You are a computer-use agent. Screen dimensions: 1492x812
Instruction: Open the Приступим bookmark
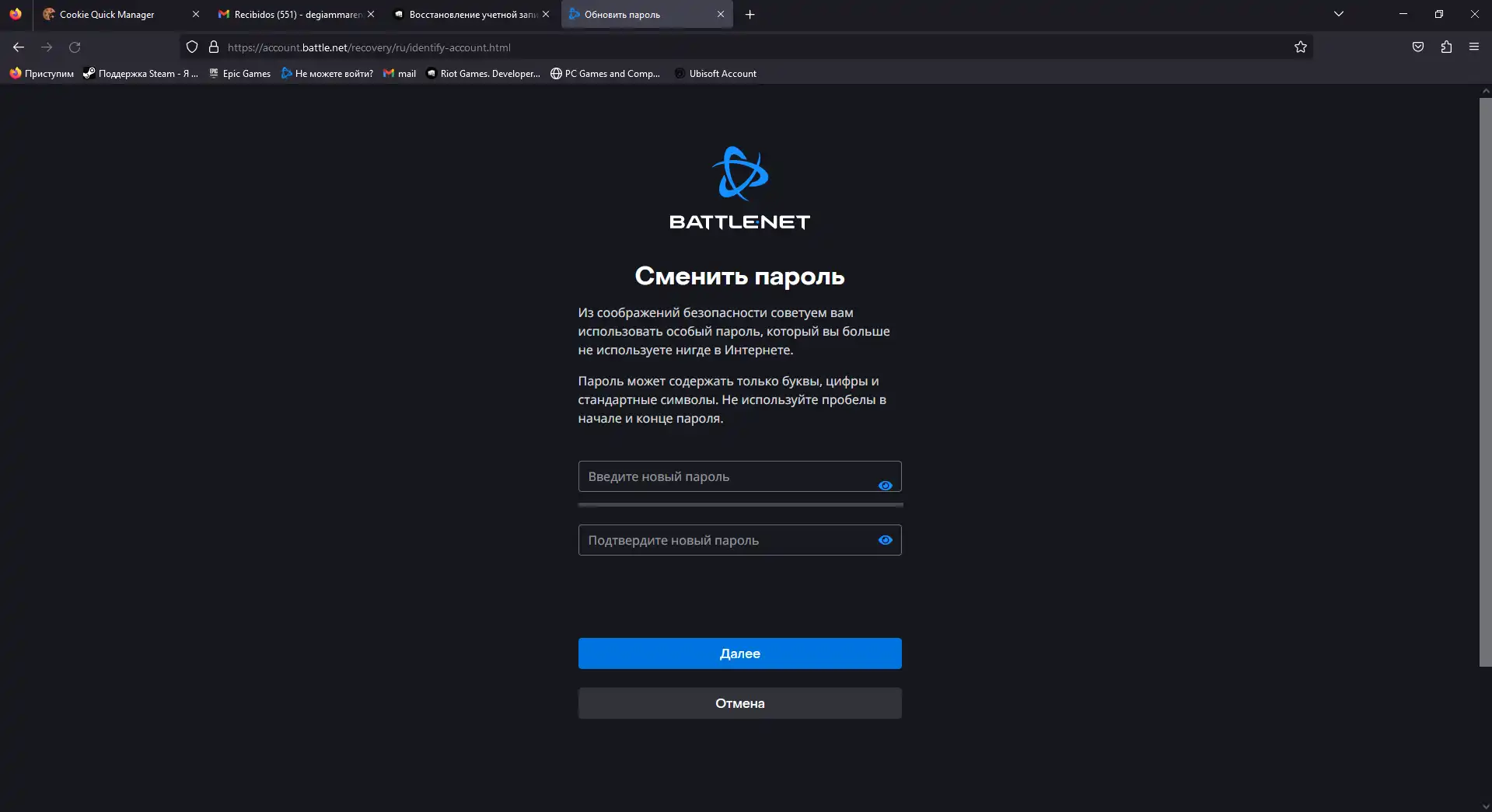(x=42, y=74)
